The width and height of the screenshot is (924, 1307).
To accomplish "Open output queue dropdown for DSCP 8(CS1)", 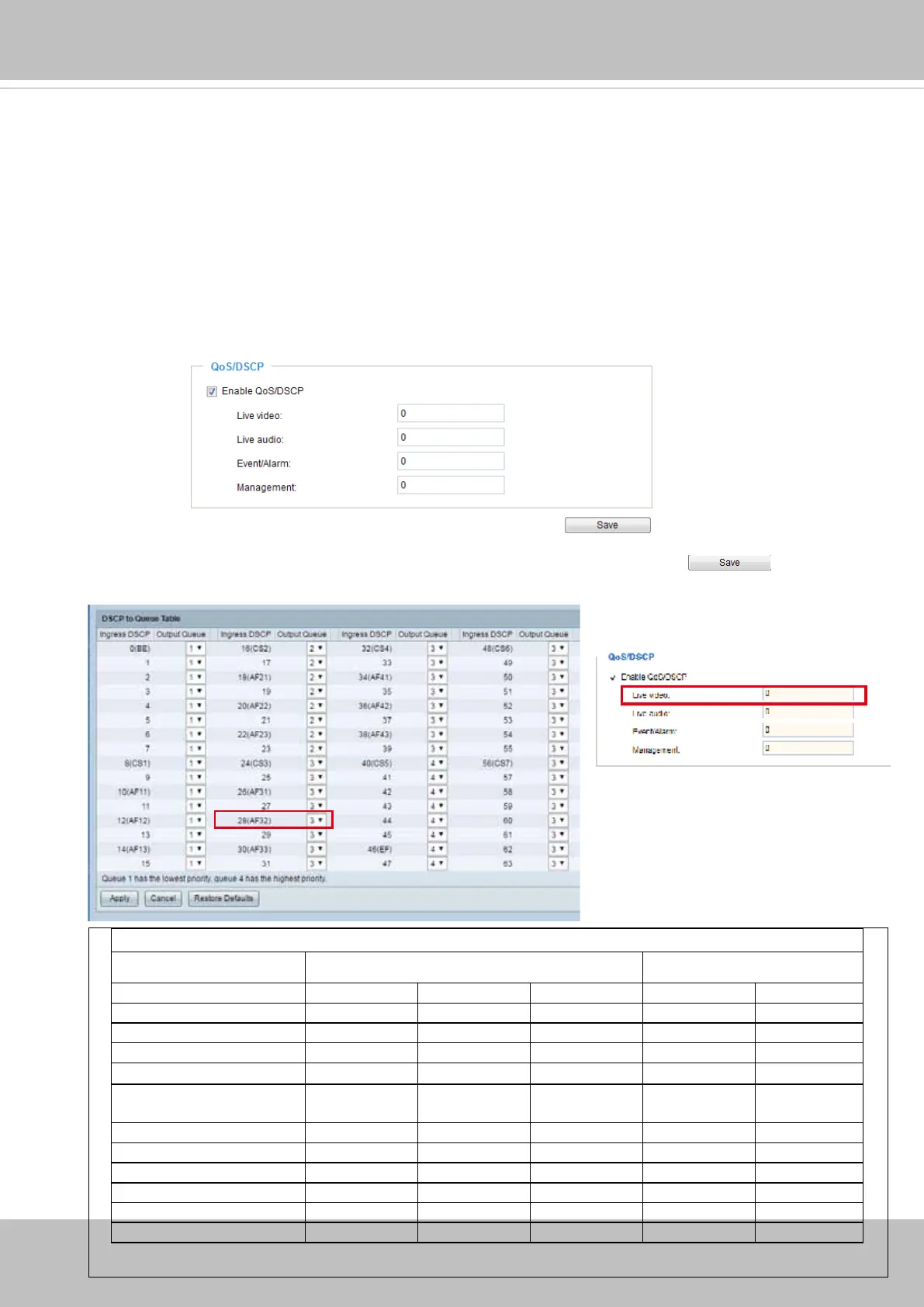I will pos(196,763).
